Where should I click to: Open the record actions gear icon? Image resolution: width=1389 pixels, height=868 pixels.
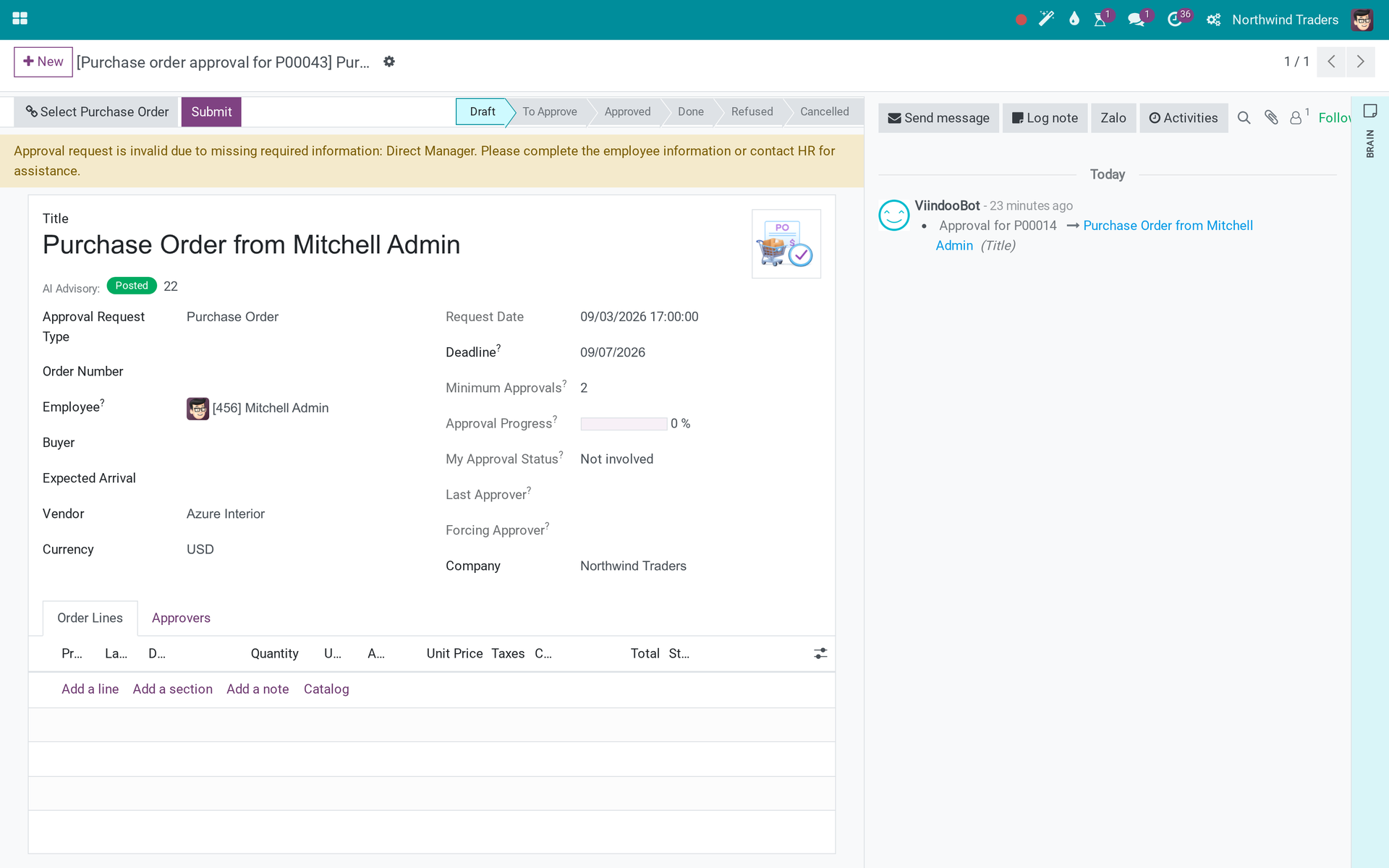click(x=389, y=61)
